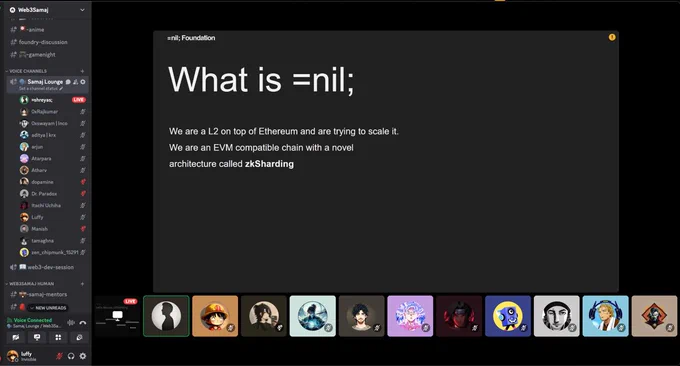Select user dopamine in voice list

point(42,182)
